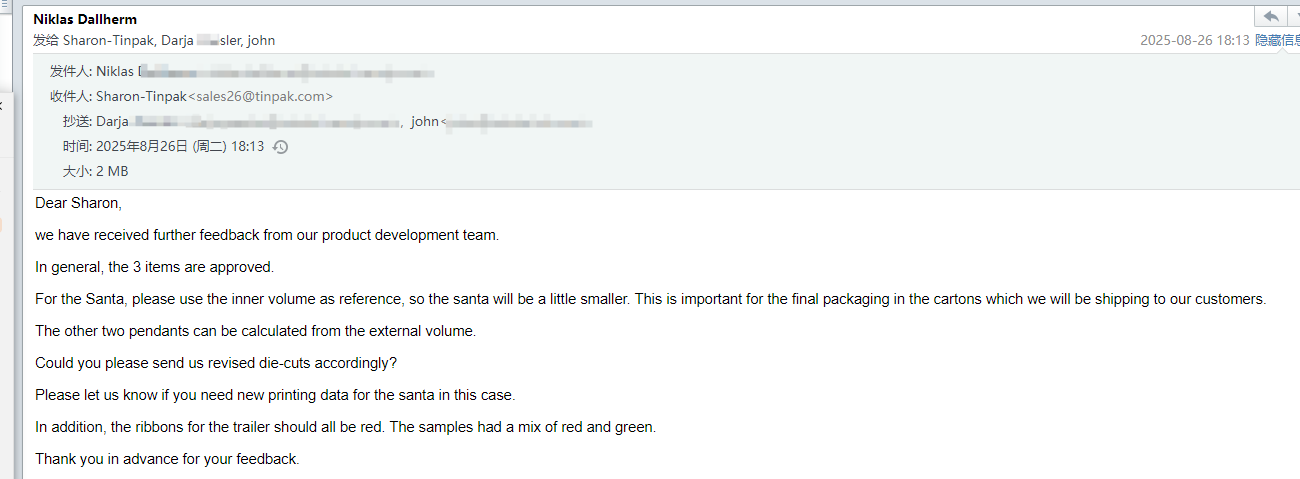Select the john contact in the 抄送 line

pos(425,122)
